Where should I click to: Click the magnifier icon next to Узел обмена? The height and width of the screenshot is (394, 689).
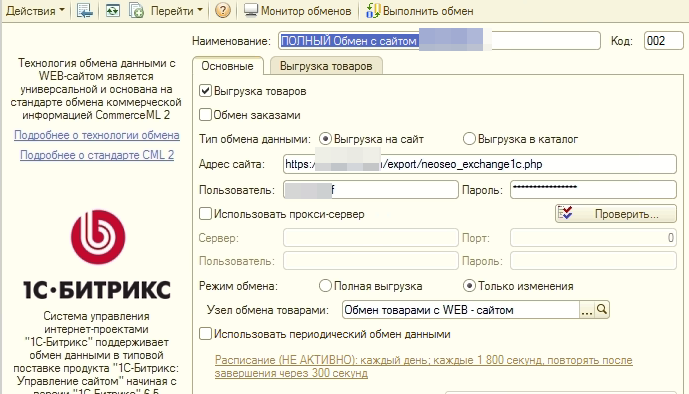(602, 310)
